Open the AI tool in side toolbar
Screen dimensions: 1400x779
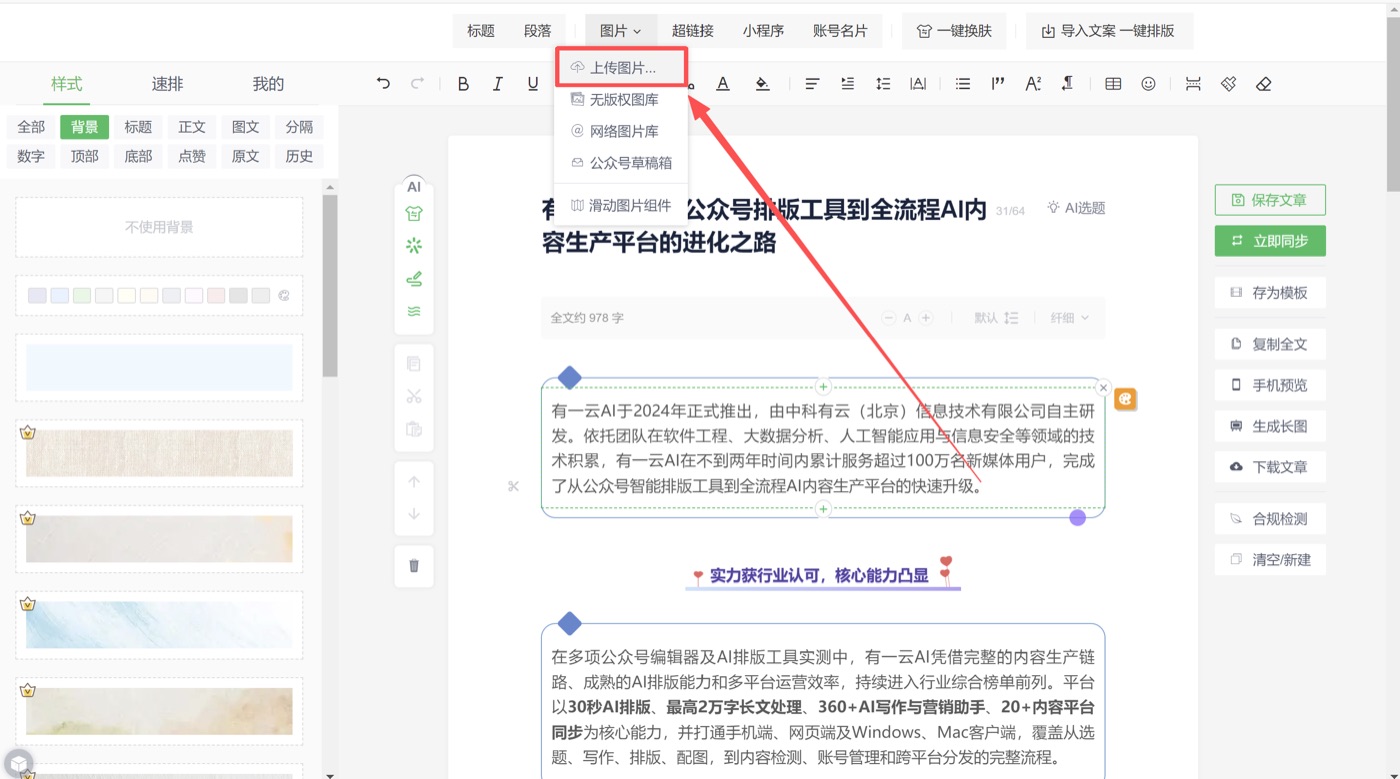click(414, 187)
